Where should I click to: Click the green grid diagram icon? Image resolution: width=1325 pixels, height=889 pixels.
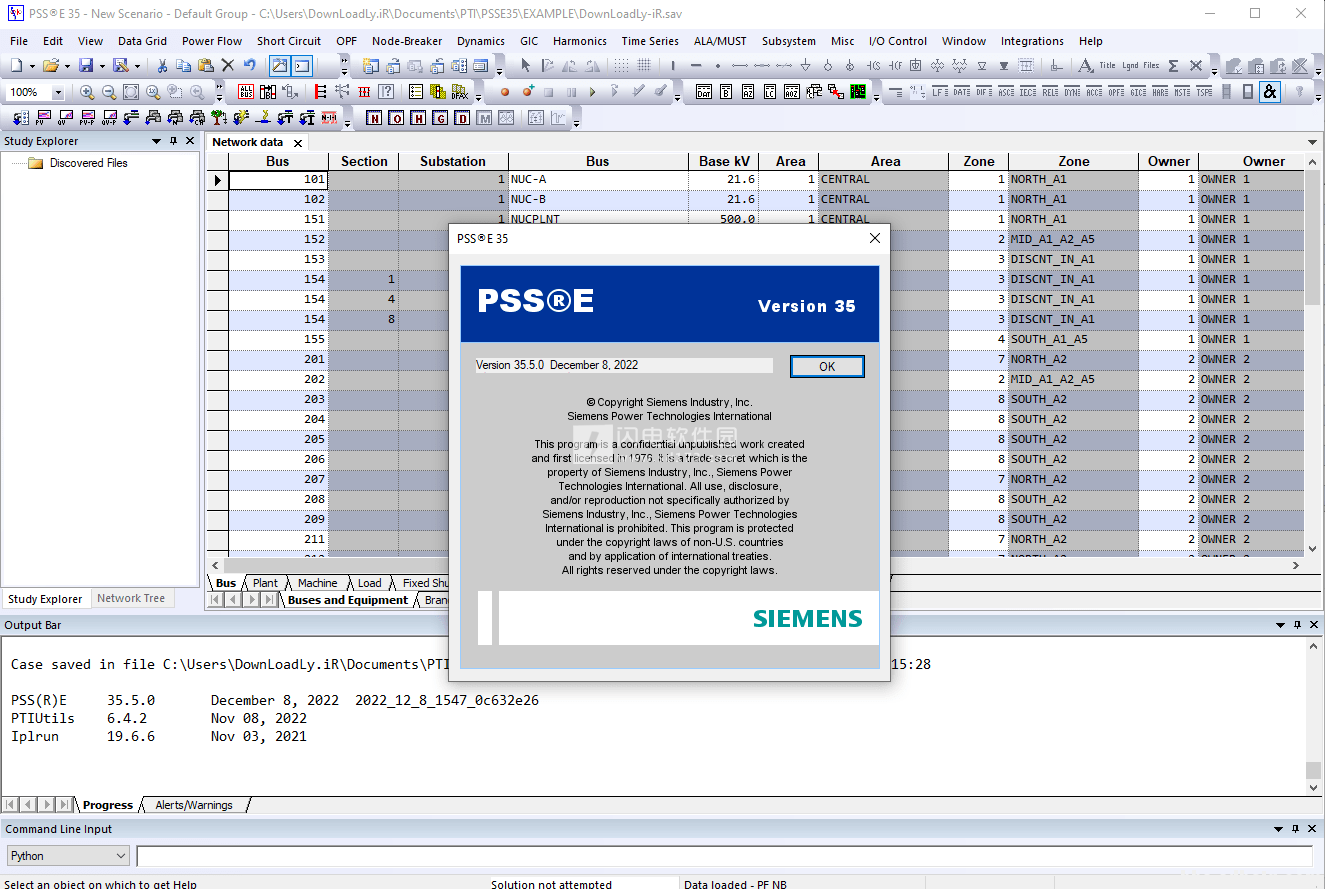point(858,92)
